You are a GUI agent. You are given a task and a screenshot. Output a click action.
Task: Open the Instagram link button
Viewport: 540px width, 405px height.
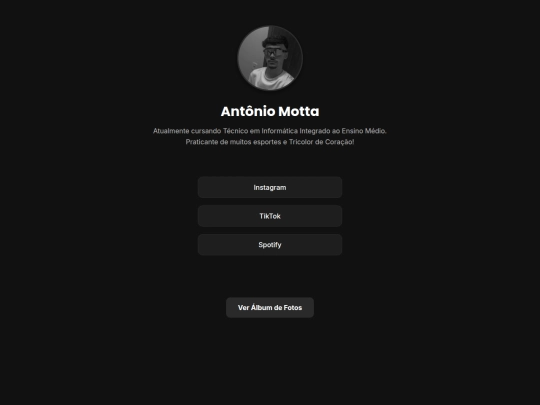point(270,187)
